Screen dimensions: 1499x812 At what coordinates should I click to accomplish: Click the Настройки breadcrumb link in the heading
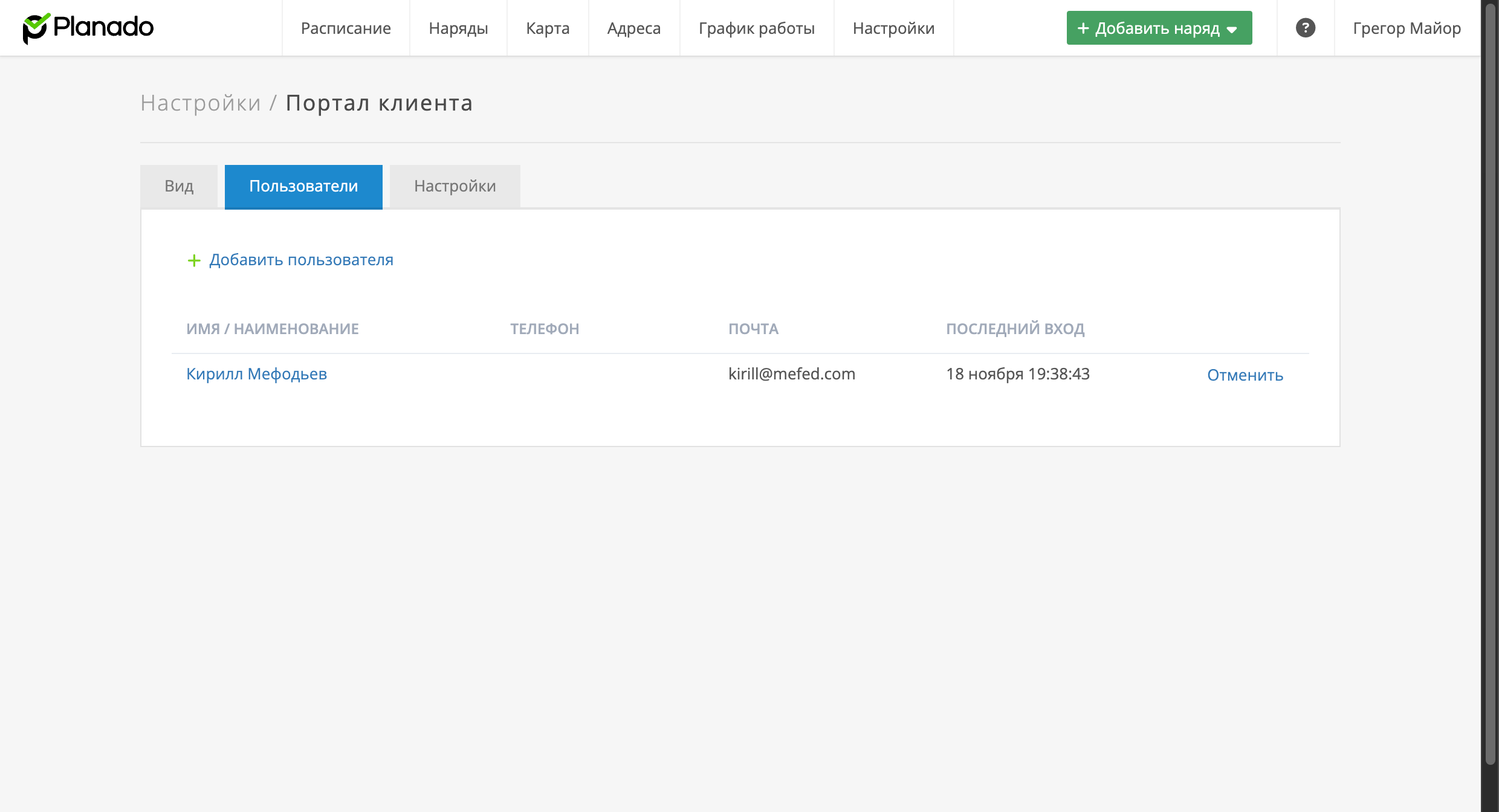[x=201, y=103]
